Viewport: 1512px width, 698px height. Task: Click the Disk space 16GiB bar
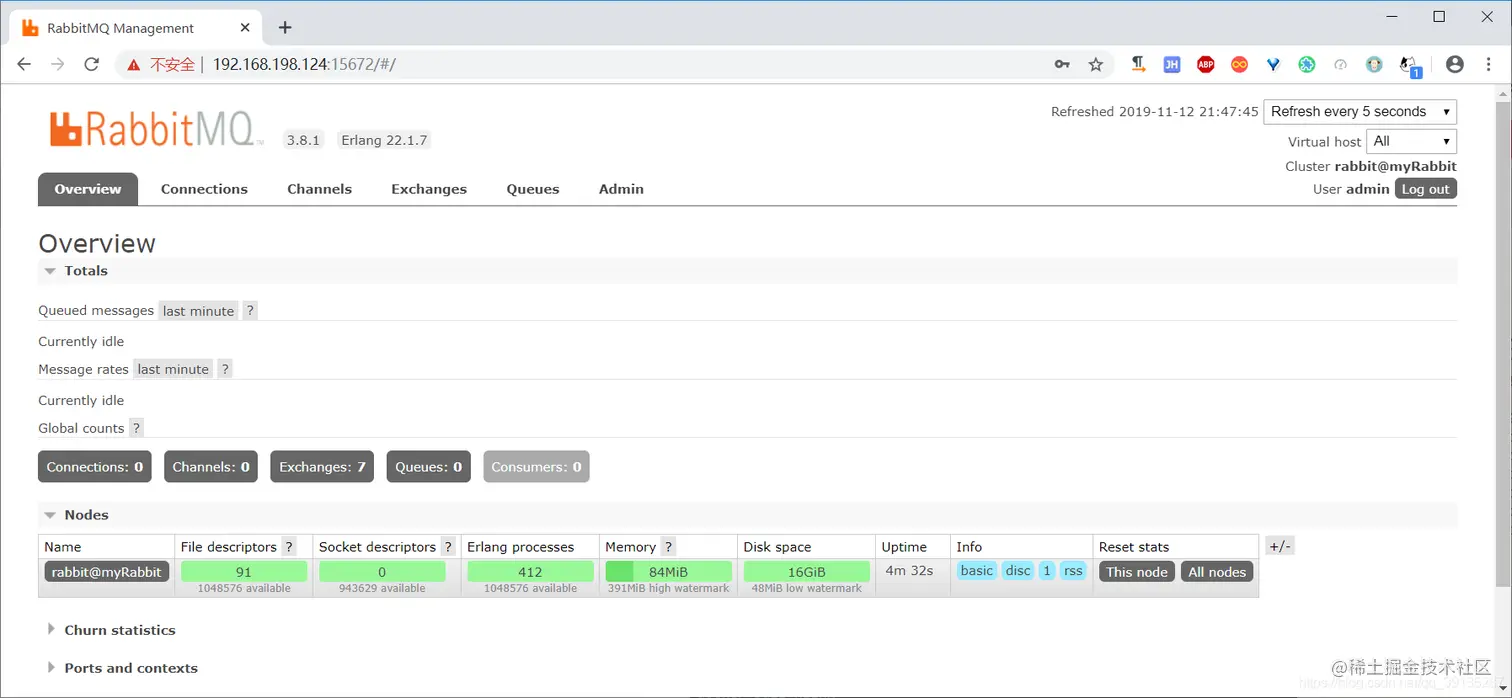click(x=806, y=572)
